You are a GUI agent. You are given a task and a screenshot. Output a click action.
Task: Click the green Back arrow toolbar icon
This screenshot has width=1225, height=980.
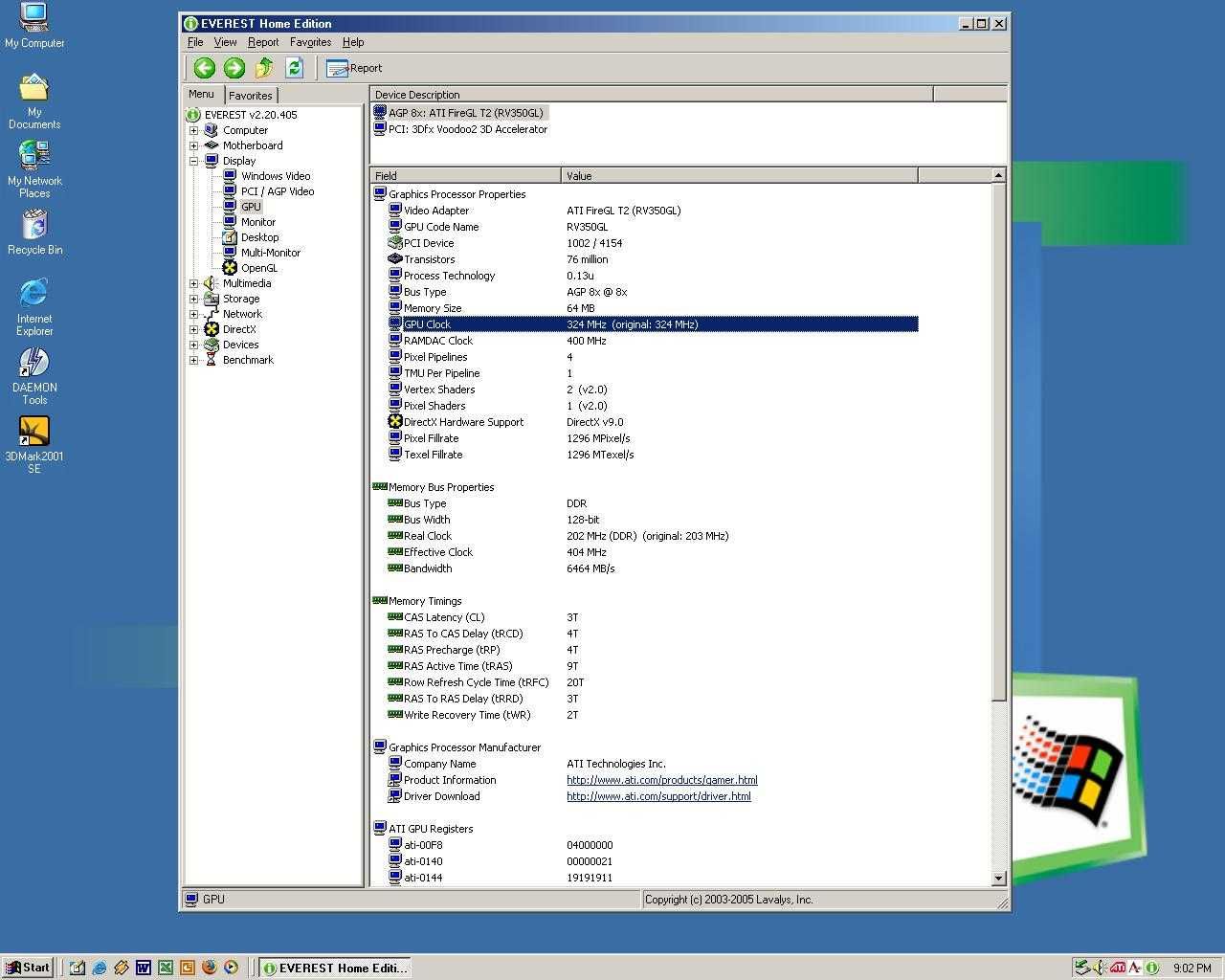pyautogui.click(x=204, y=67)
